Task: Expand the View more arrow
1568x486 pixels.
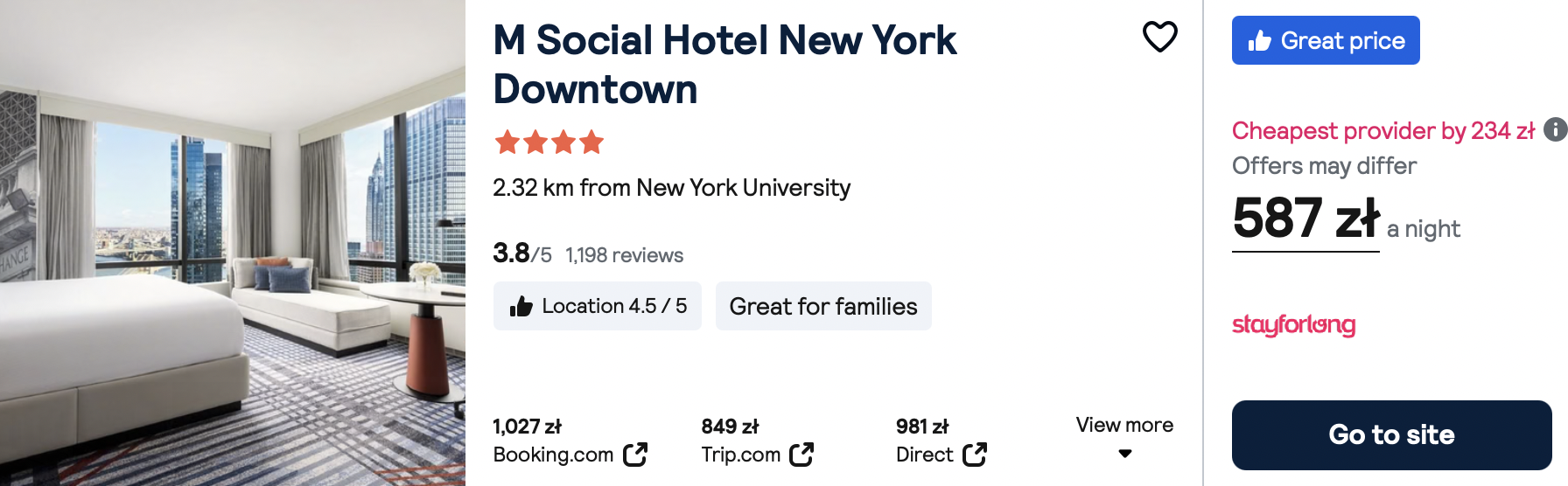Action: click(x=1125, y=454)
